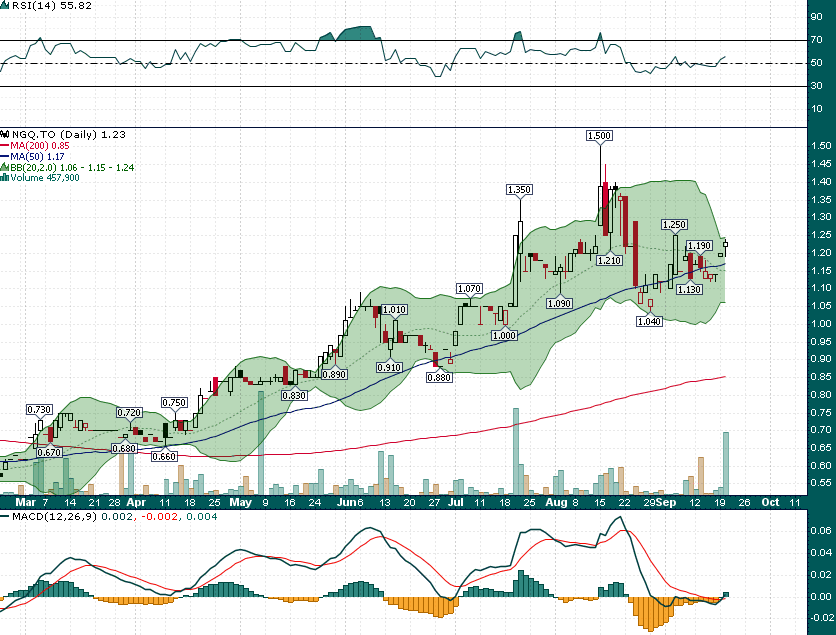This screenshot has width=836, height=635.
Task: Select the 0.660 price callout
Action: (x=164, y=456)
